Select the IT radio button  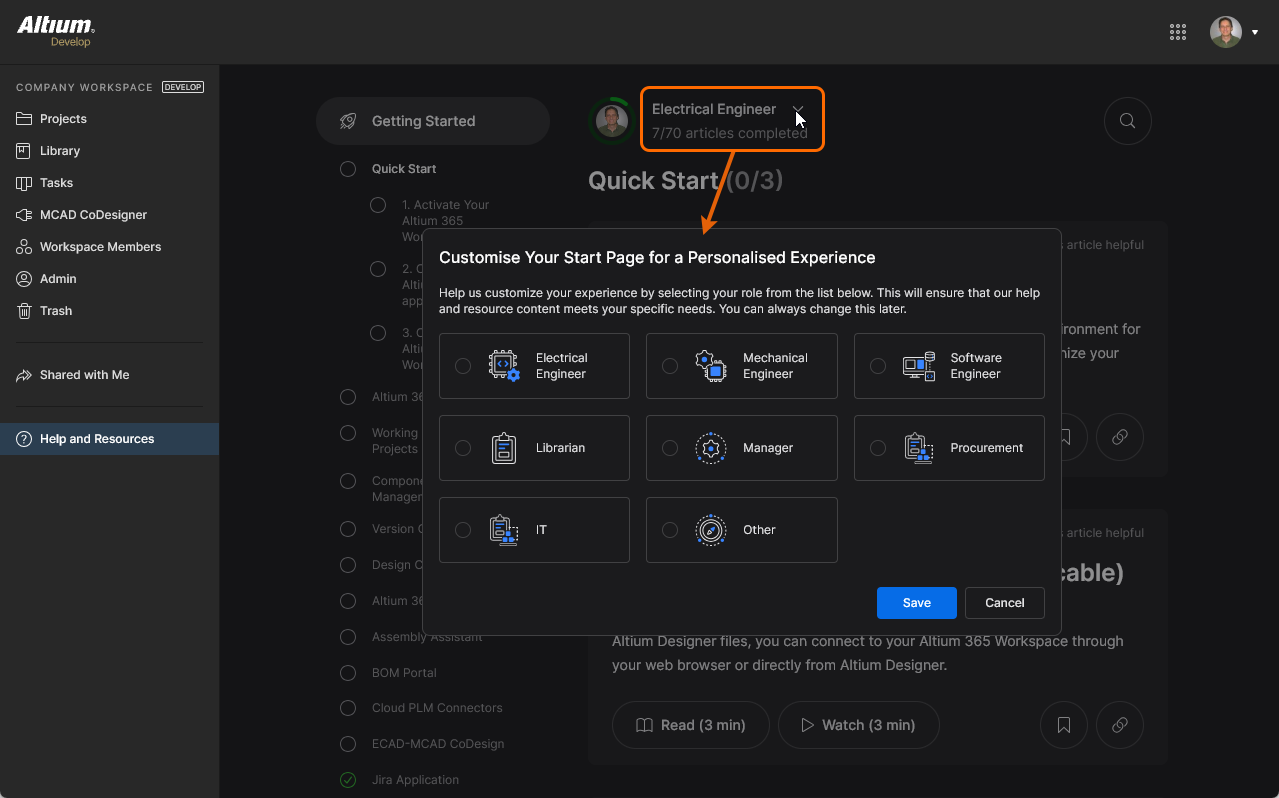pyautogui.click(x=463, y=530)
